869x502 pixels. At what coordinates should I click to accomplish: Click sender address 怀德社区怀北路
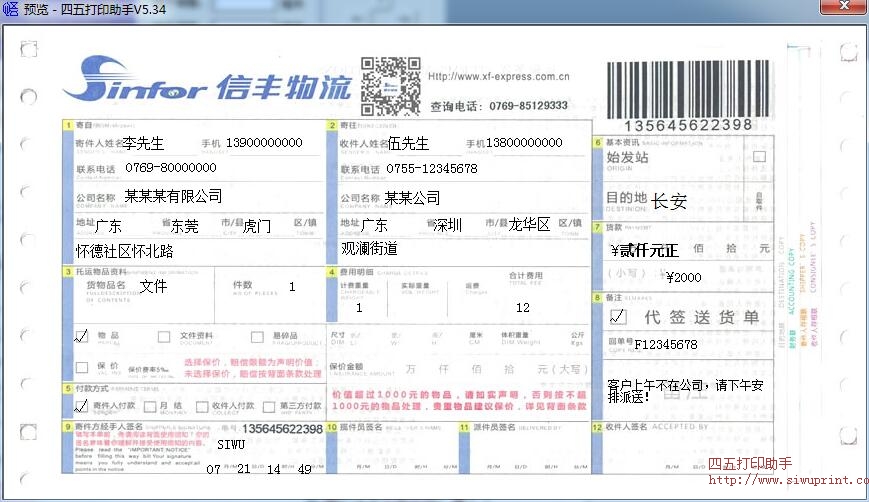pyautogui.click(x=125, y=252)
